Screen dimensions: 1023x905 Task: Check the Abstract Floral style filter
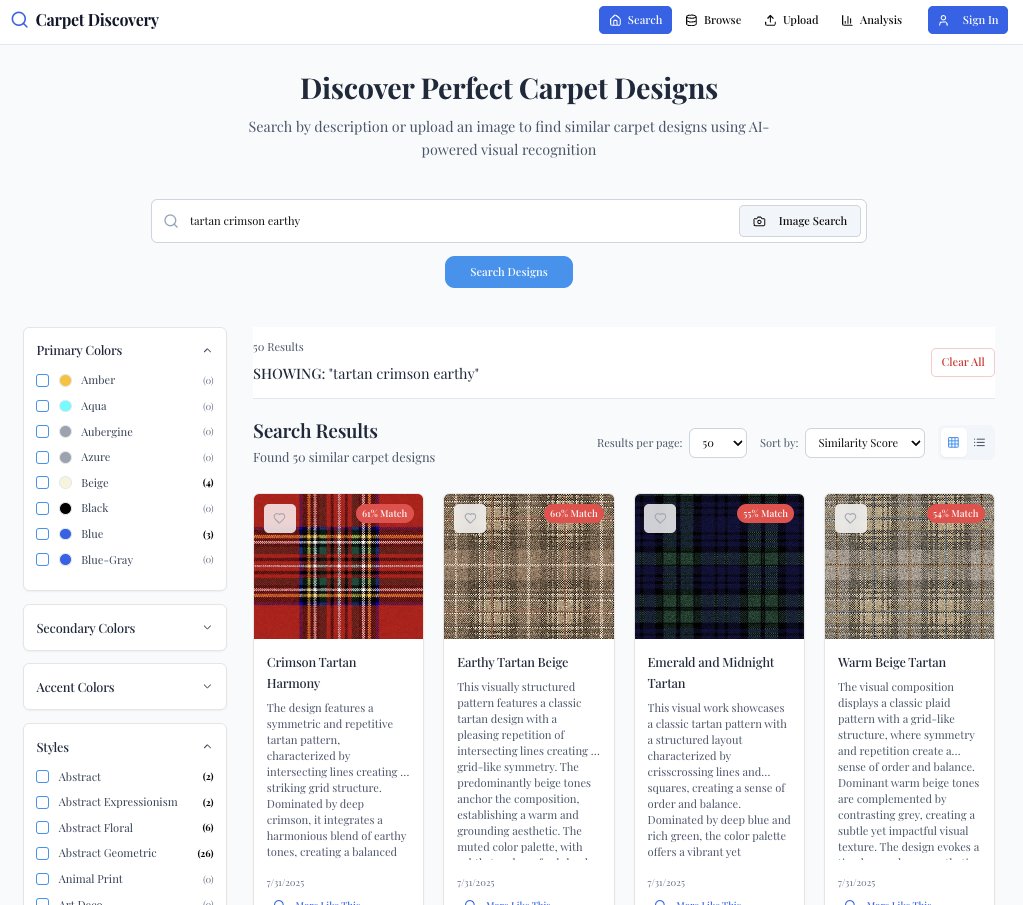[42, 828]
